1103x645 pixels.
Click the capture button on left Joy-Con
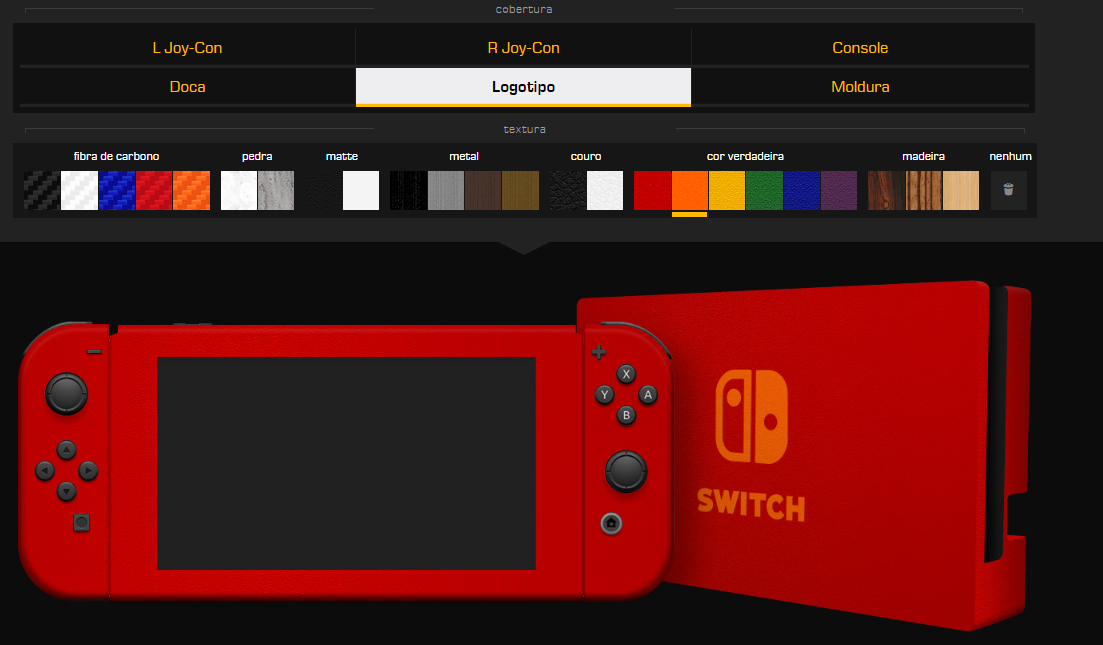tap(82, 523)
